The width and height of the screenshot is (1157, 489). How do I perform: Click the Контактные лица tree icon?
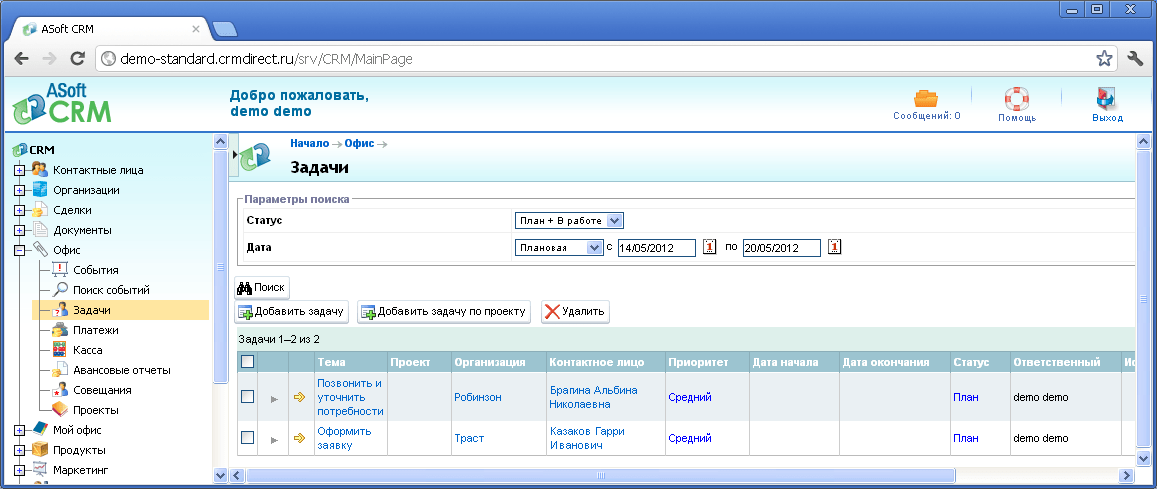[40, 170]
